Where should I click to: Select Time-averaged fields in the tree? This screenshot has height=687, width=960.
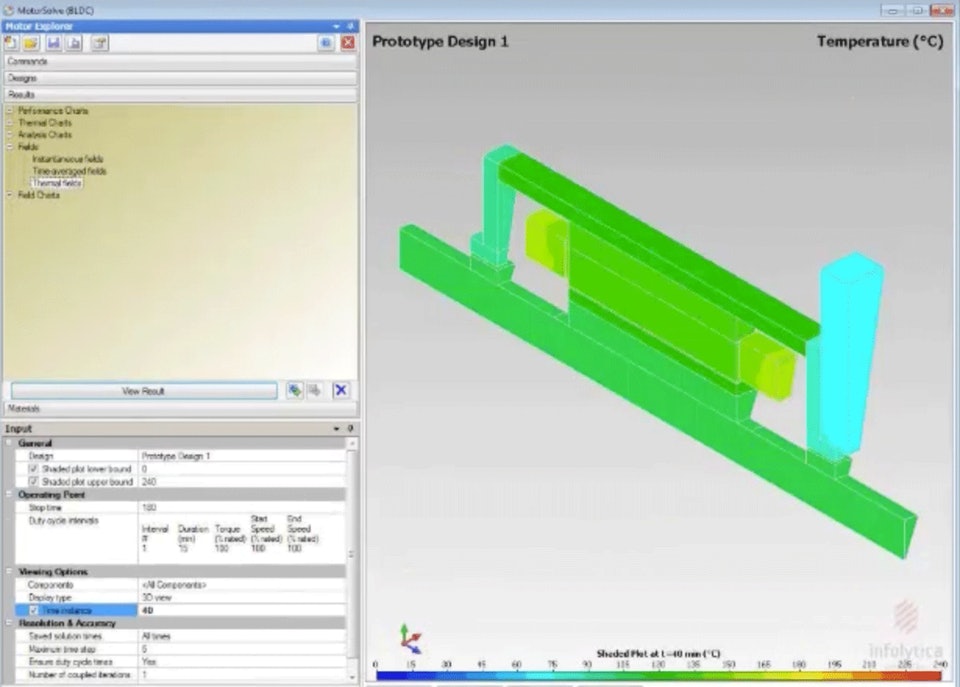point(69,171)
